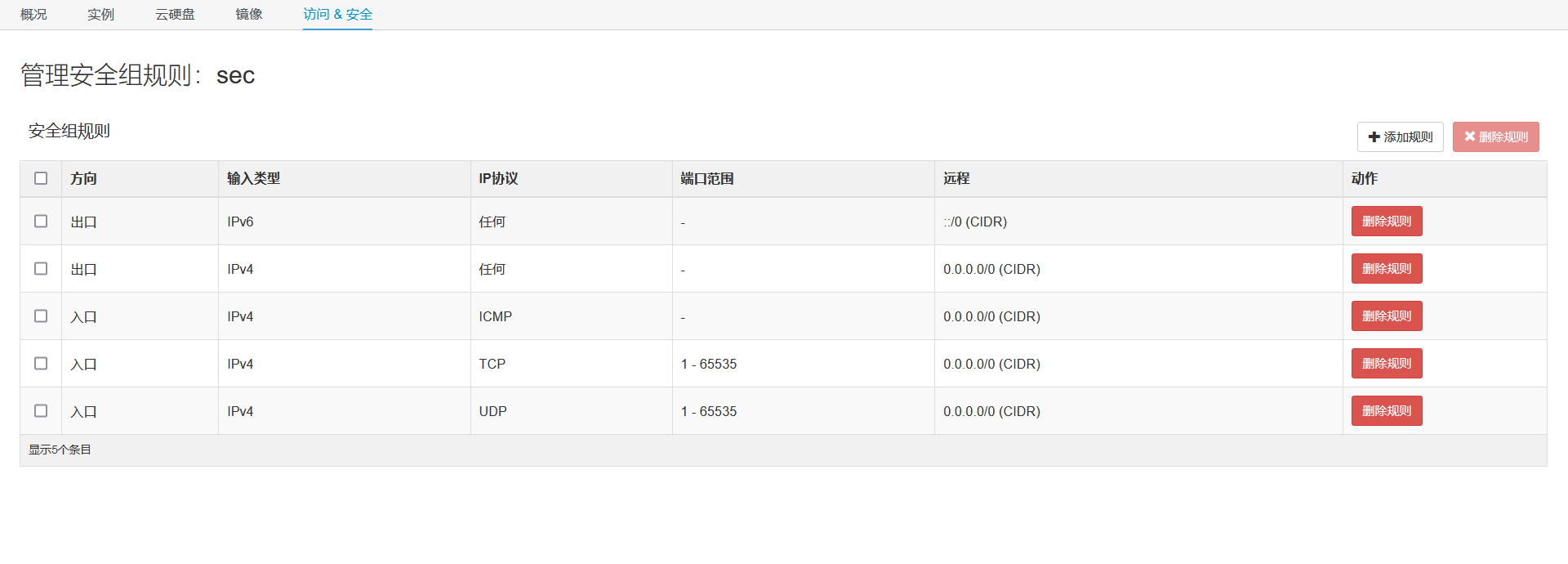
Task: Delete the UDP 1-65535 ingress rule
Action: [1386, 411]
